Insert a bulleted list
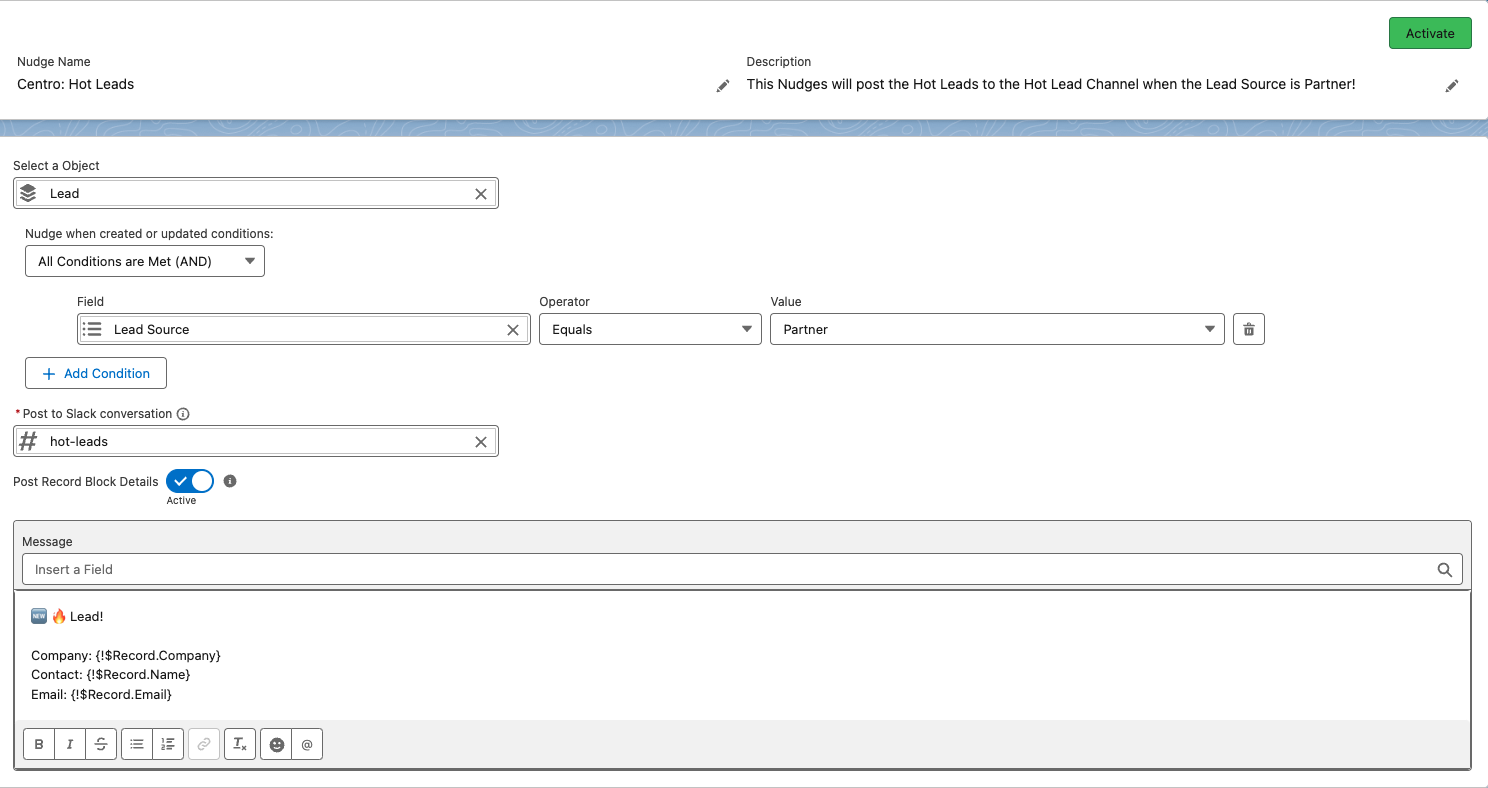Screen dimensions: 1488x788 (x=137, y=744)
